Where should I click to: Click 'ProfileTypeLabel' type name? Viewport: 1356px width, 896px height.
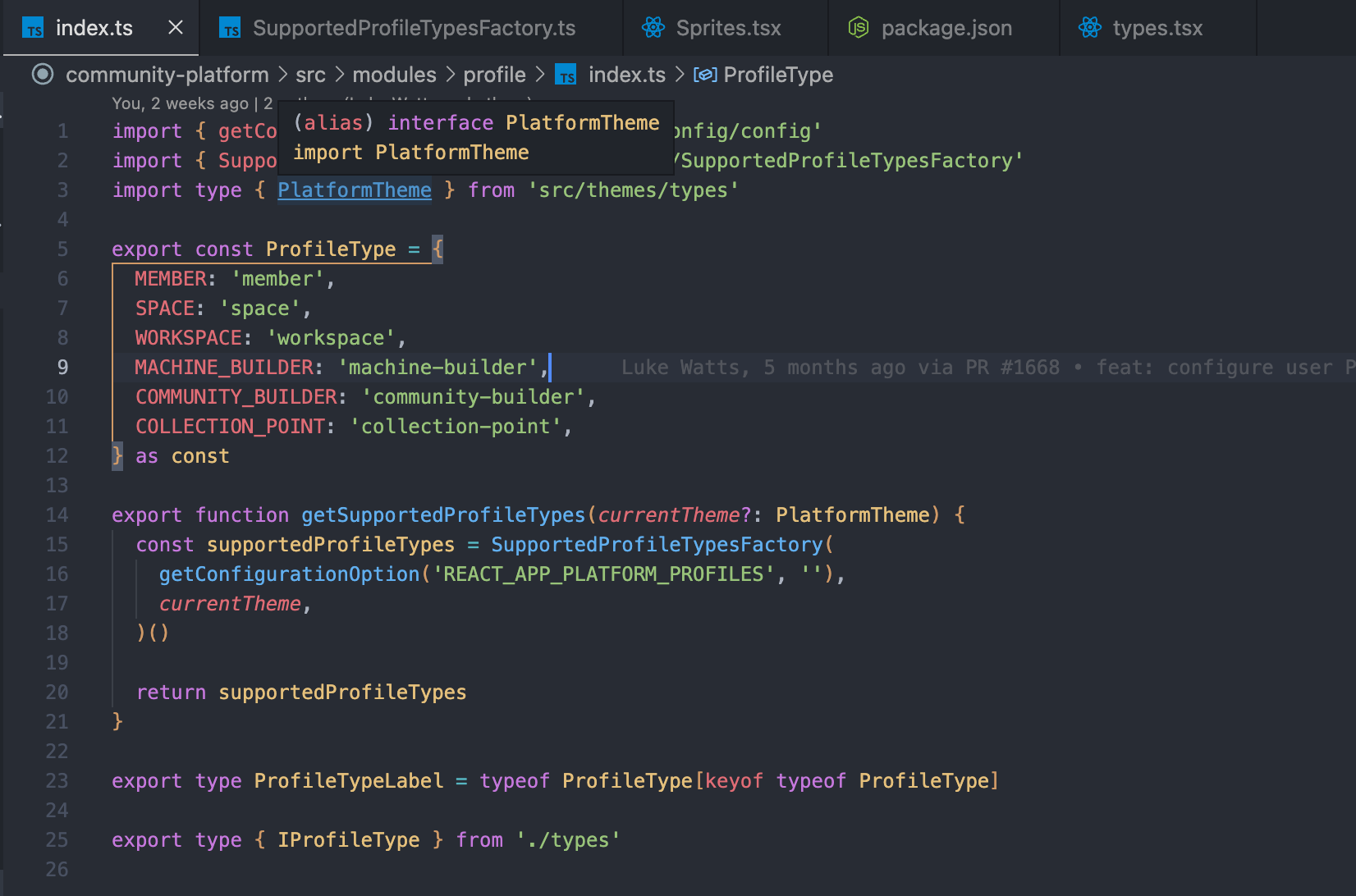tap(349, 781)
